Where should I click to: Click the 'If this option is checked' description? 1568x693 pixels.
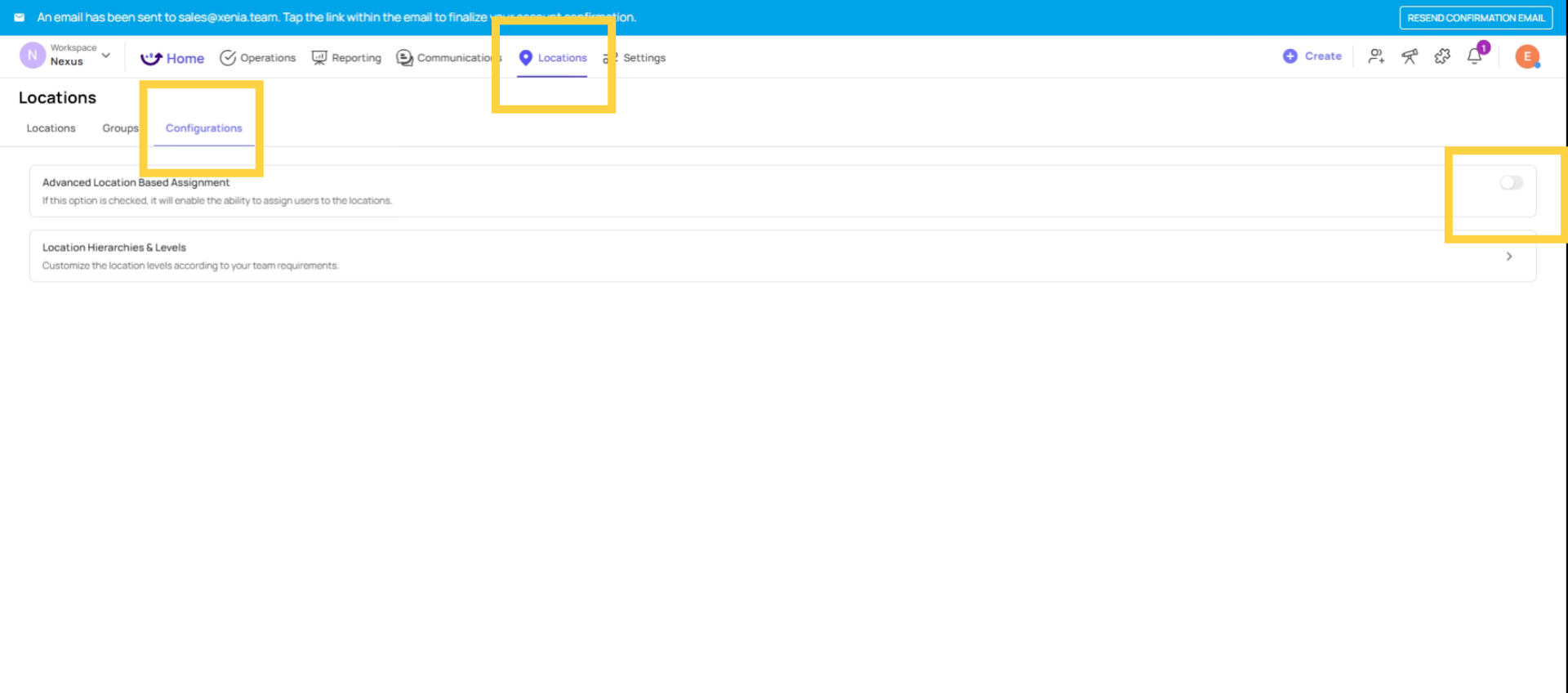point(217,201)
